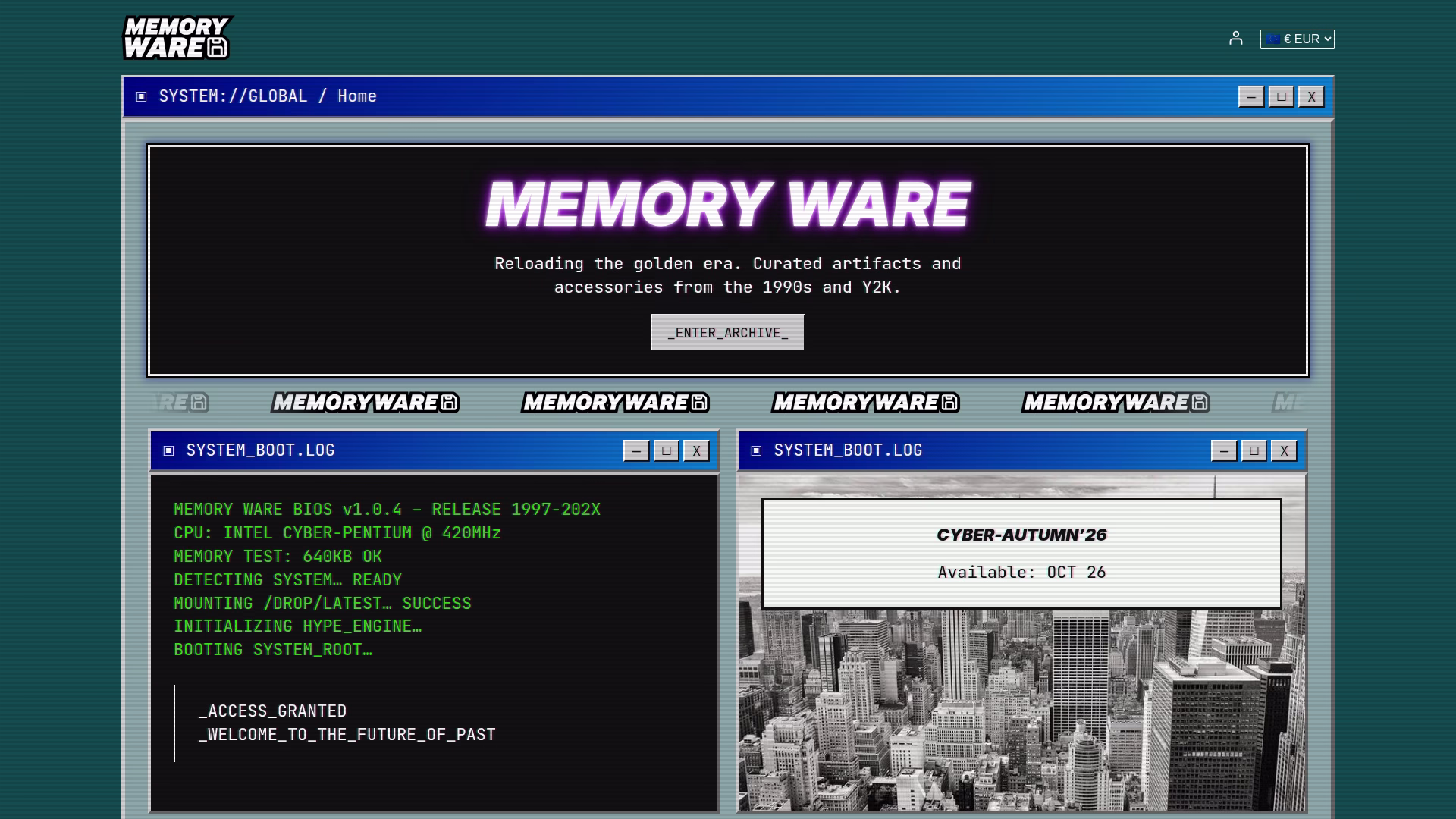Click the ▣ icon on SYSTEM://GLOBAL title bar
Screen dimensions: 1456x819
[x=140, y=96]
